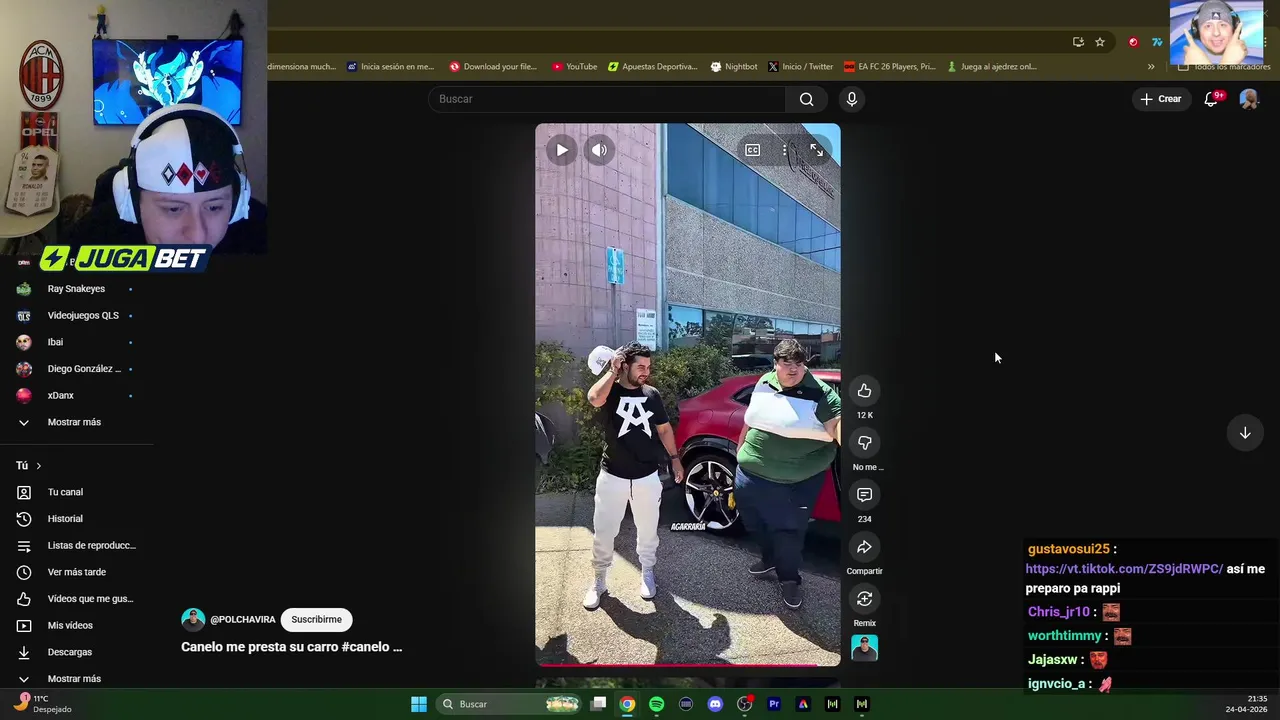The width and height of the screenshot is (1280, 720).
Task: Open the @POLCHAVIRA channel link
Action: 242,620
